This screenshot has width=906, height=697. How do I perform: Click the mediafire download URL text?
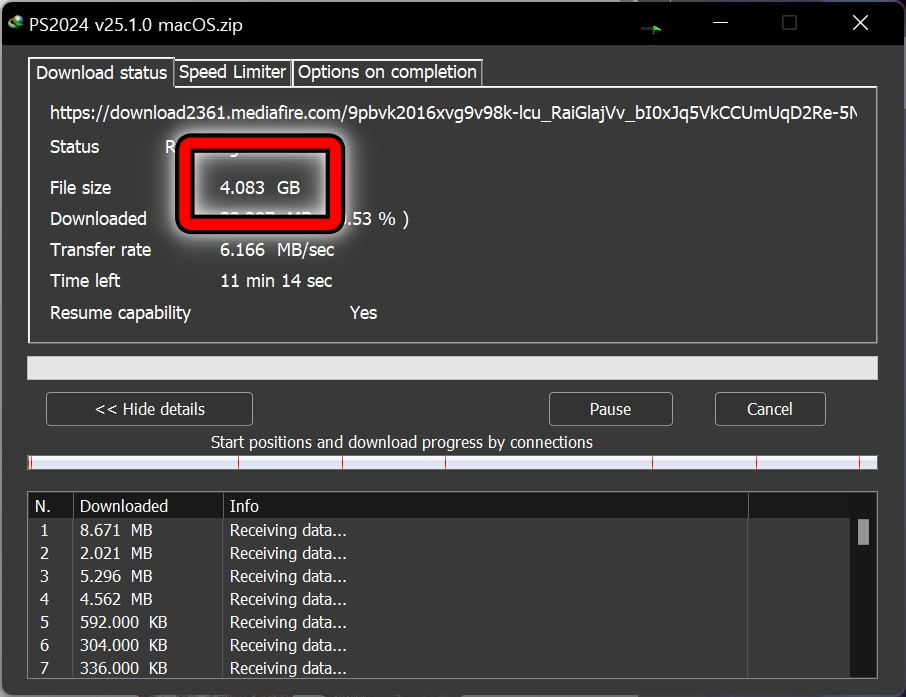(x=454, y=113)
